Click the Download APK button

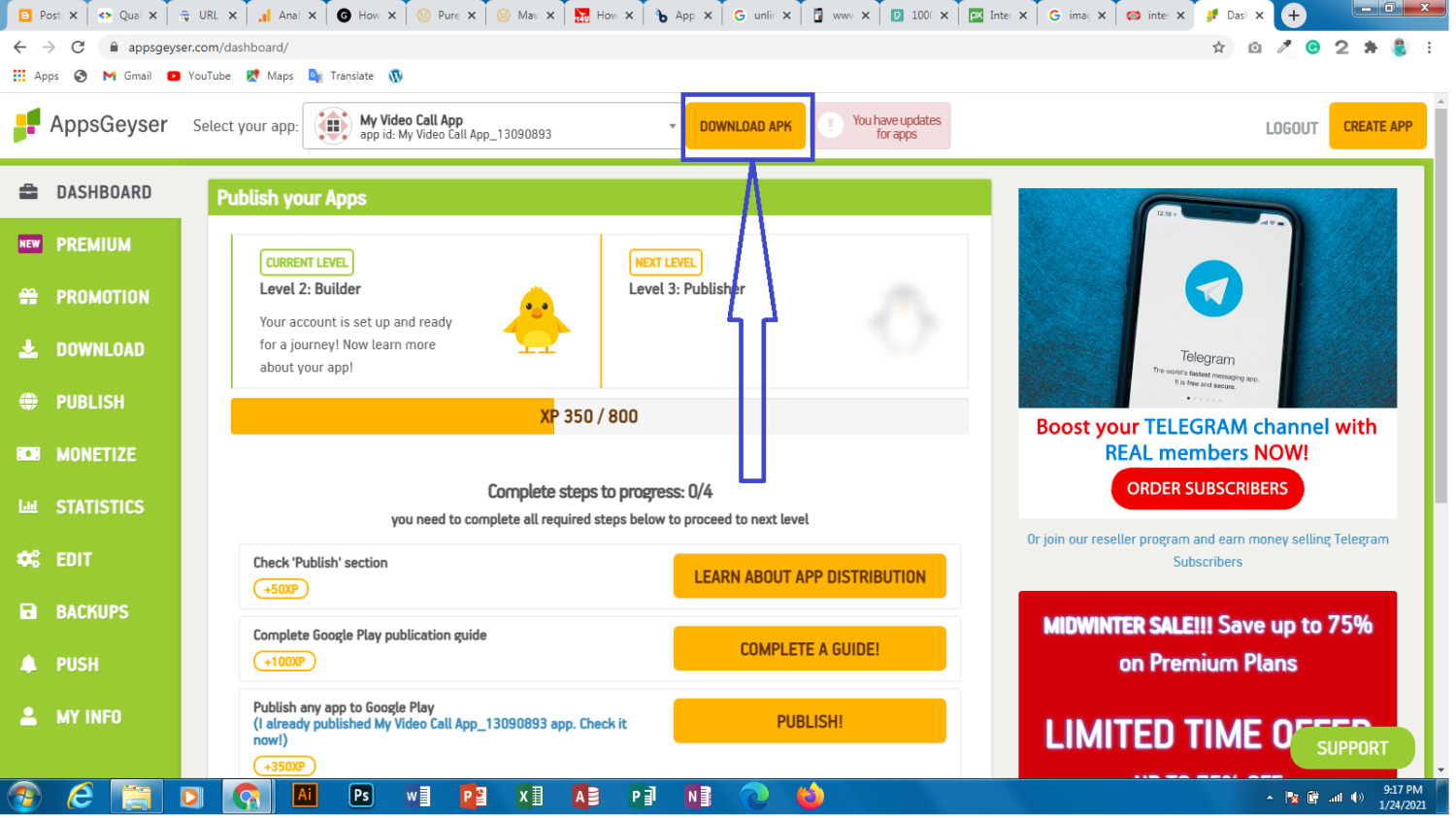[x=745, y=126]
